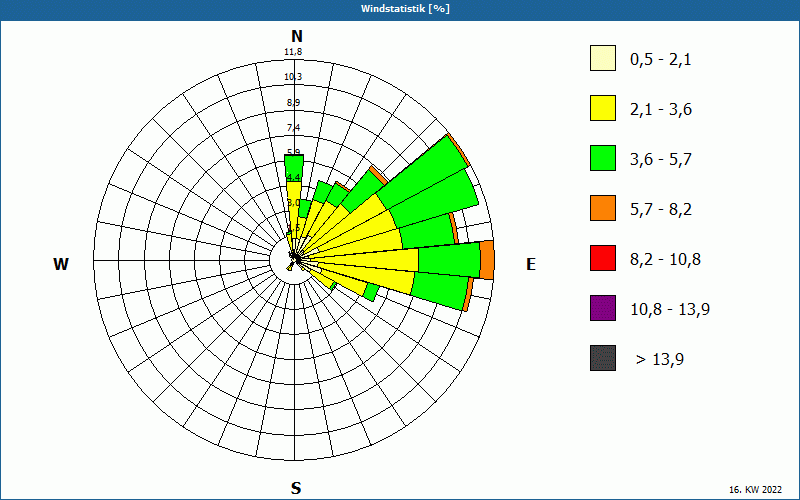Click the legend label > 13,9
Viewport: 800px width, 500px height.
660,360
